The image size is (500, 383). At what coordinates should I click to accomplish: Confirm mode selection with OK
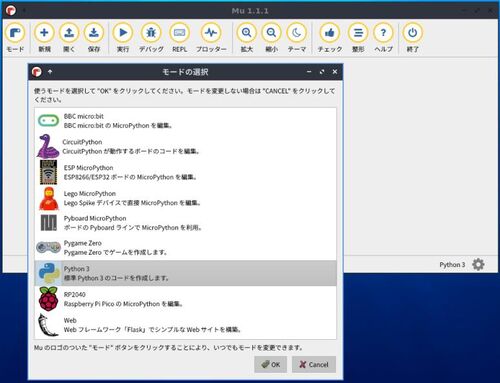point(271,365)
